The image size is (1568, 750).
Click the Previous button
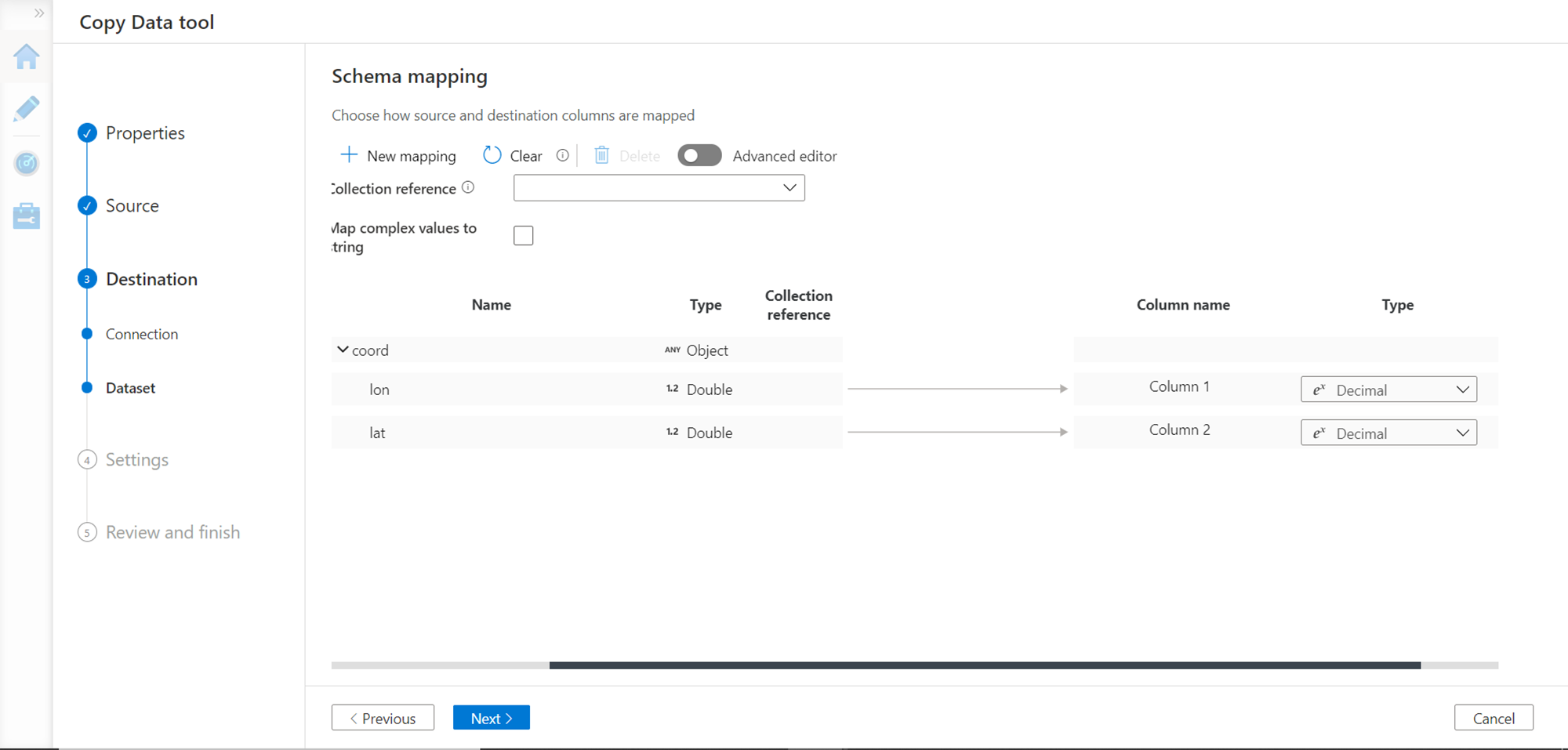[383, 718]
